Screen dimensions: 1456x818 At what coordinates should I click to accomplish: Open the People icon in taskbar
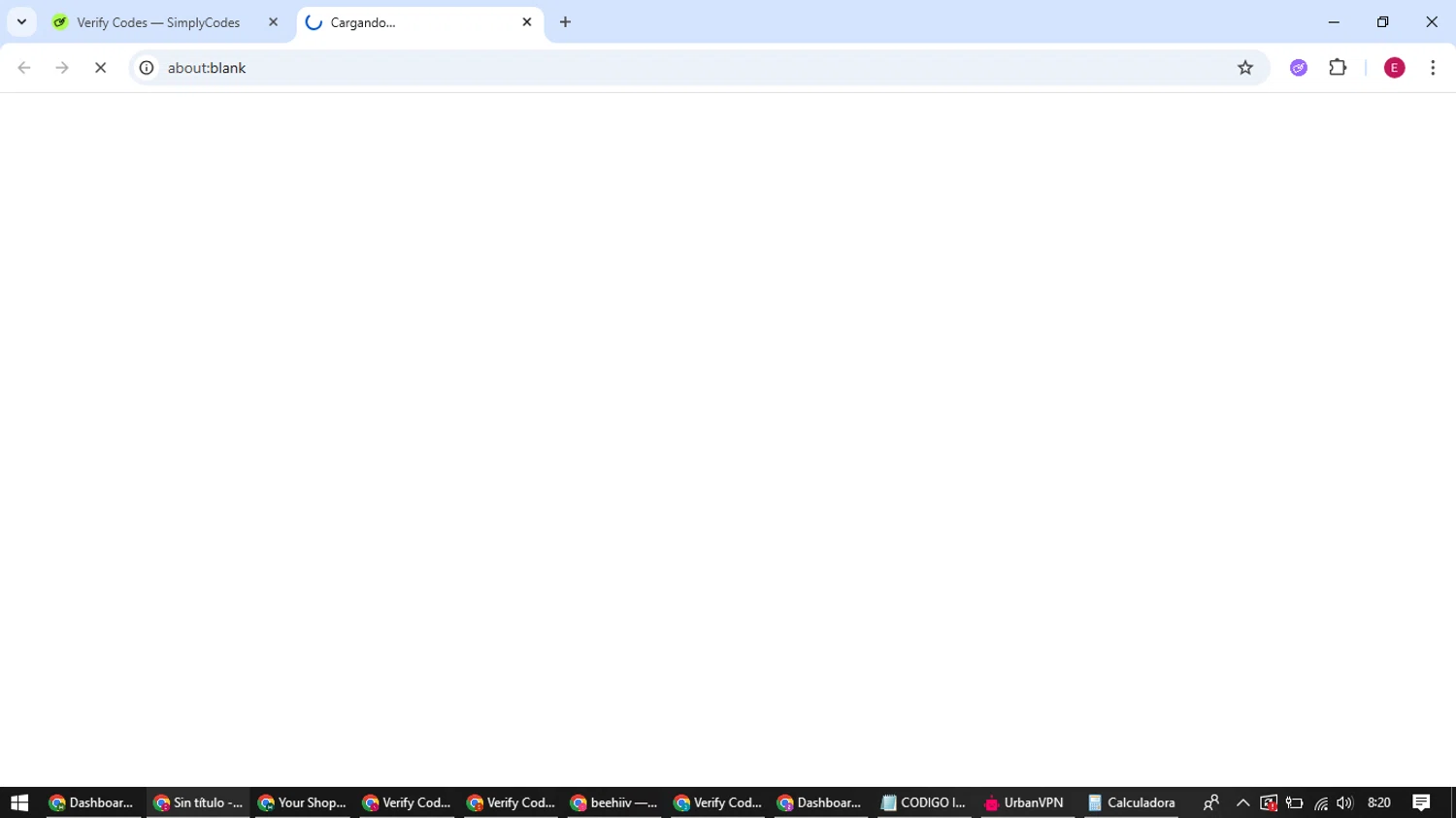point(1210,802)
